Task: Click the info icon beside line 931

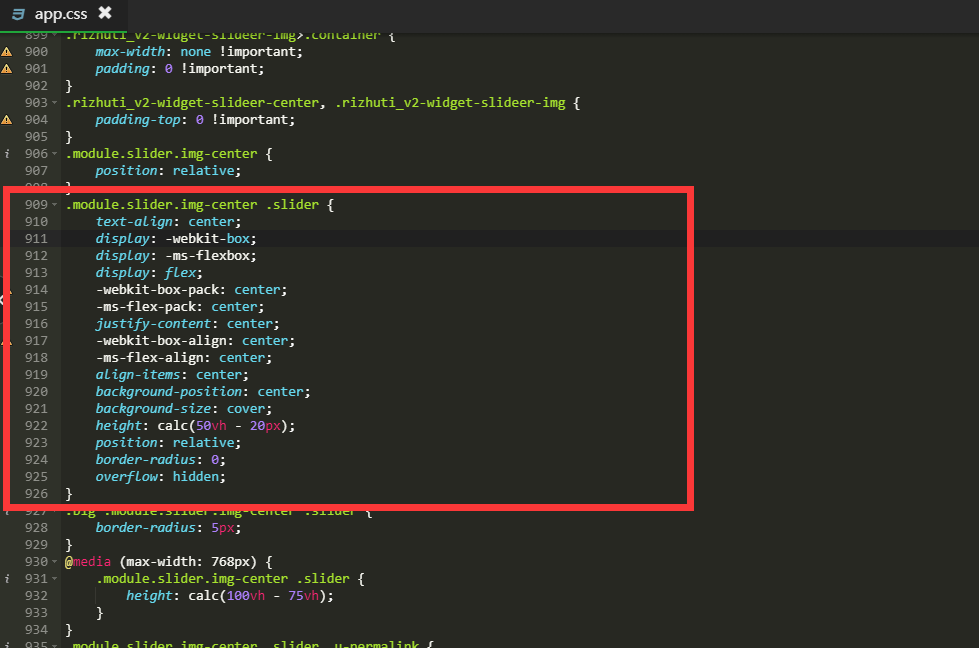Action: pyautogui.click(x=7, y=579)
